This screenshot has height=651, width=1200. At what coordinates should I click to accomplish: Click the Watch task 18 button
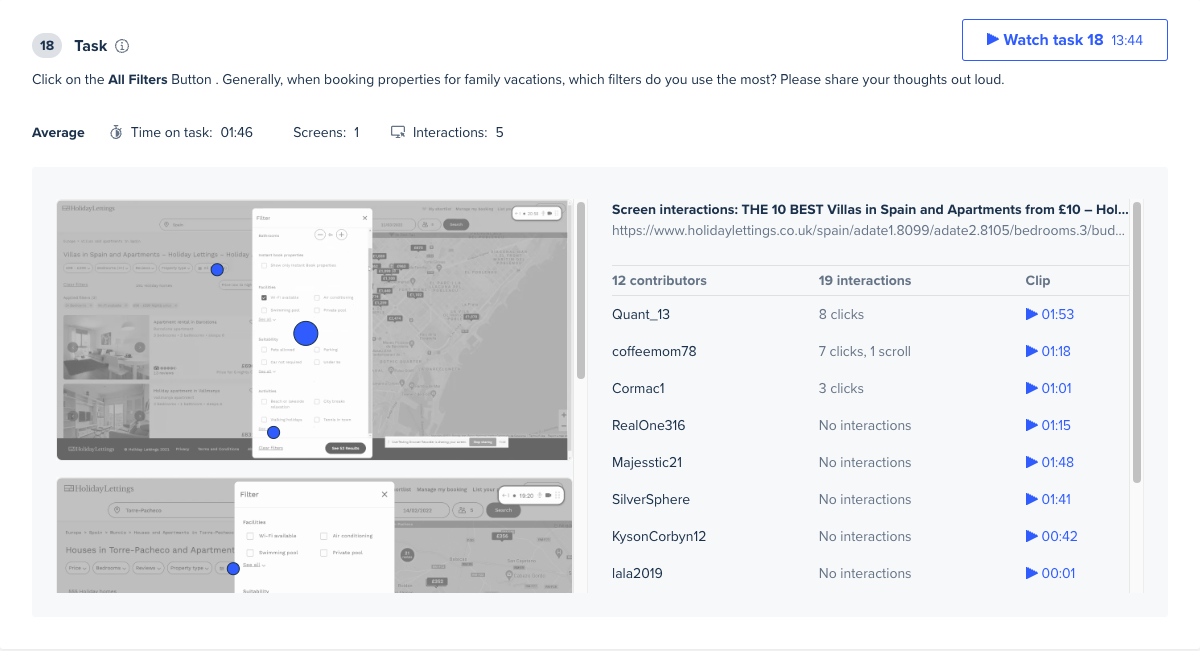(1064, 40)
